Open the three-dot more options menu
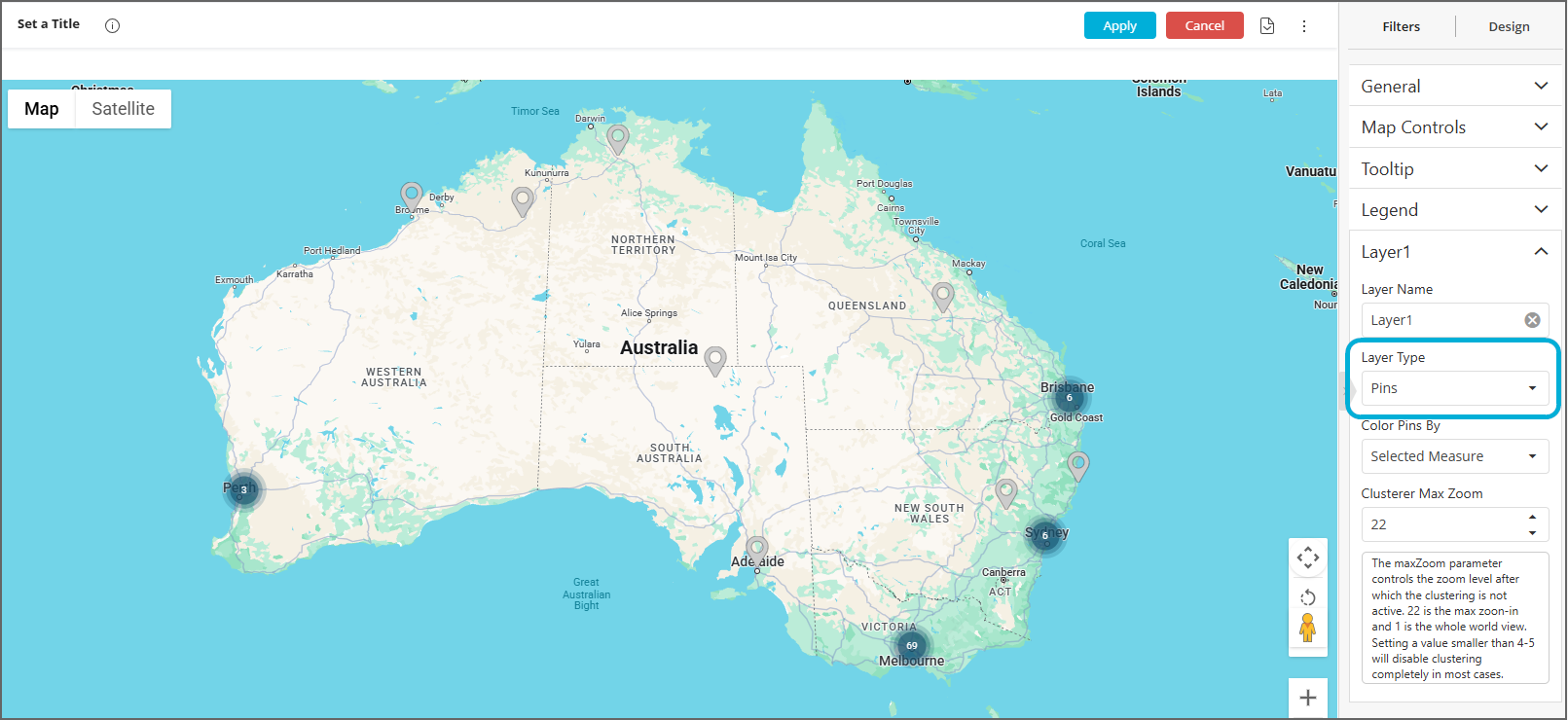Screen dimensions: 1568x720 click(x=1304, y=26)
